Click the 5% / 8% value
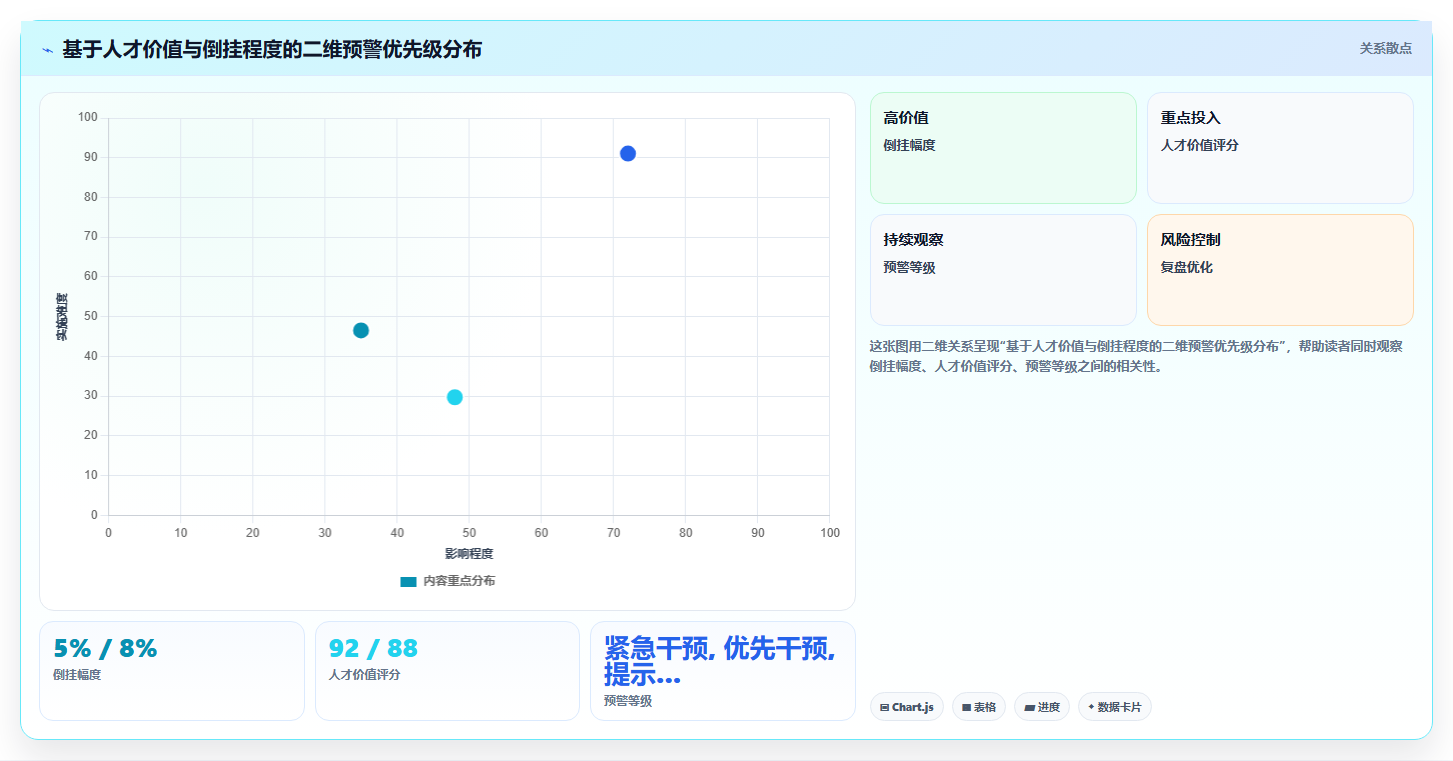 tap(105, 648)
